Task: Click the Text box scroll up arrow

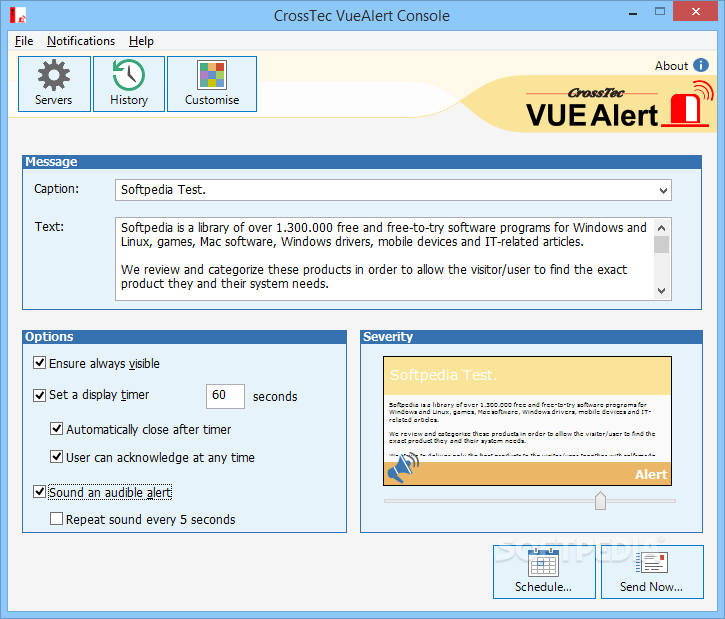Action: [662, 228]
